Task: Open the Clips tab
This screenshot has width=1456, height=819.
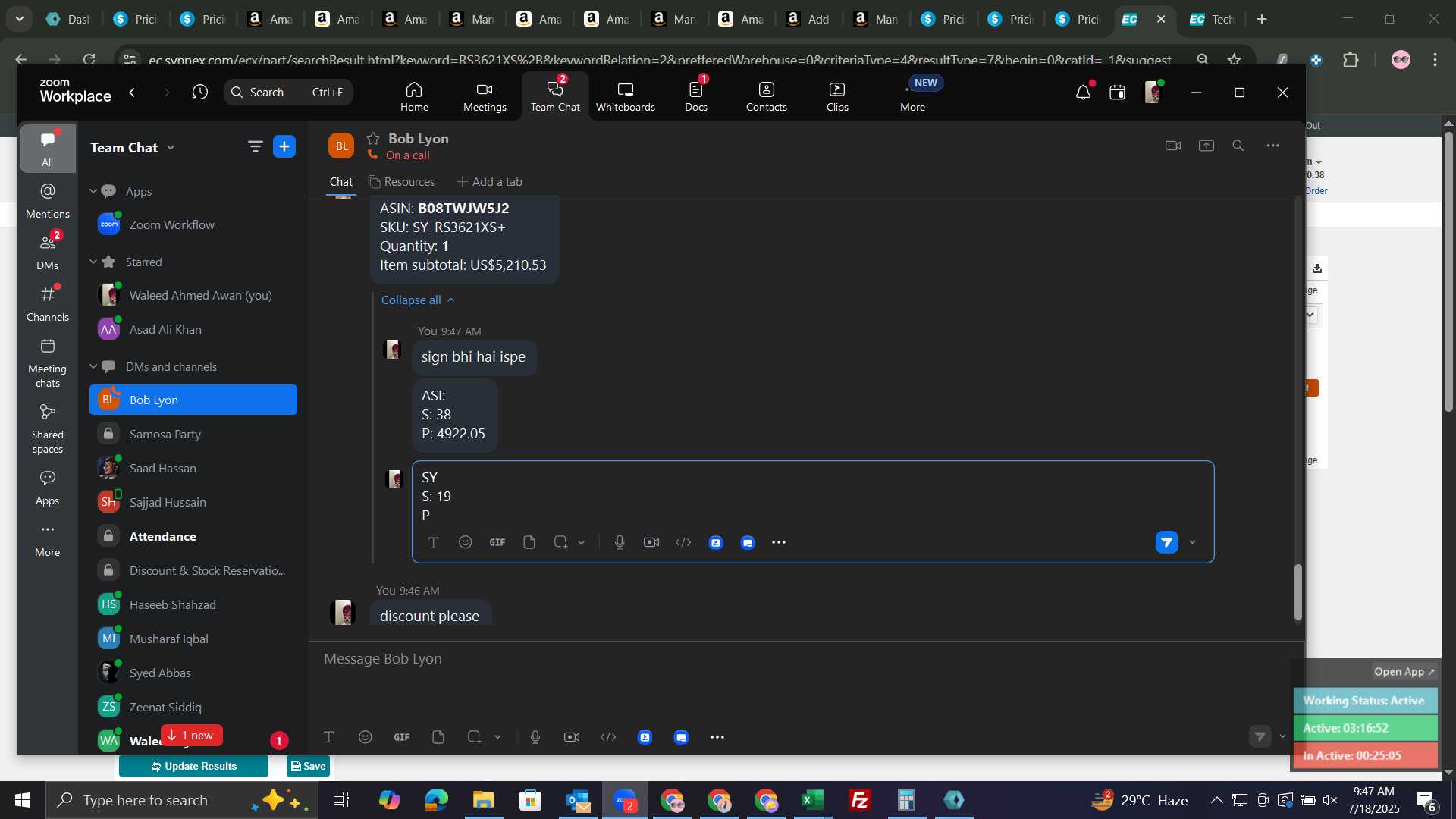Action: click(837, 96)
